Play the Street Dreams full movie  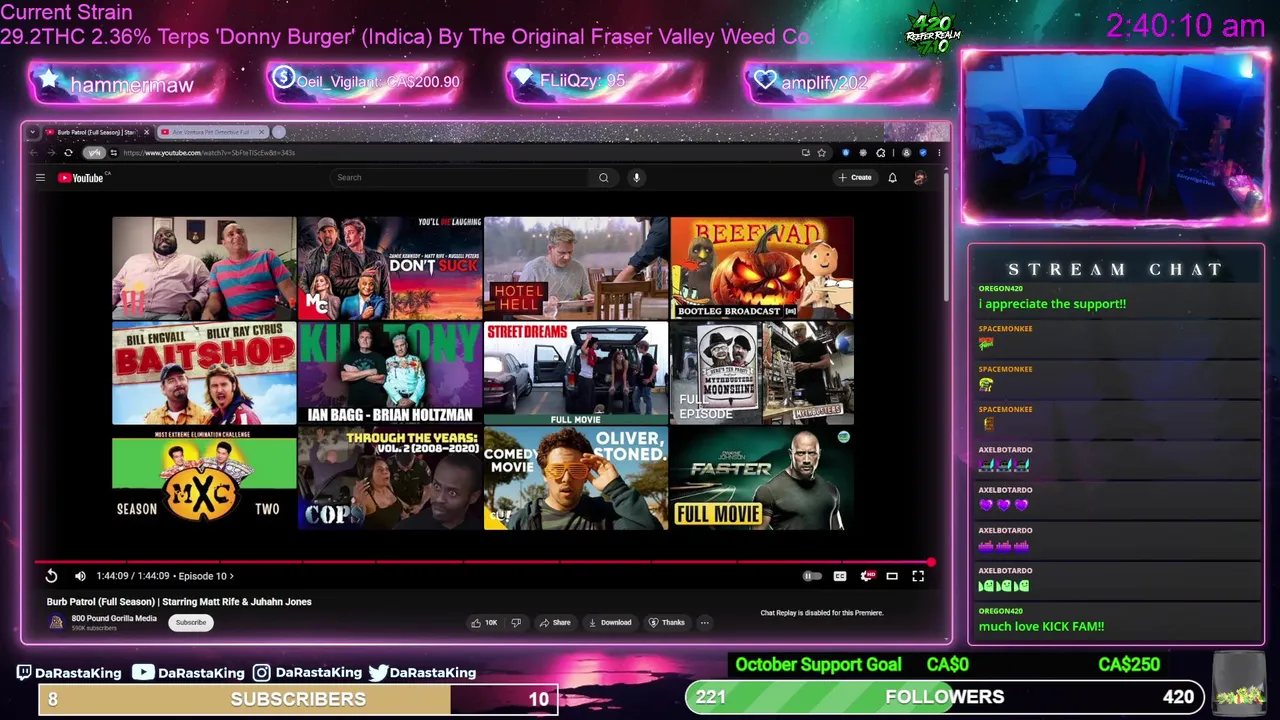[x=576, y=374]
